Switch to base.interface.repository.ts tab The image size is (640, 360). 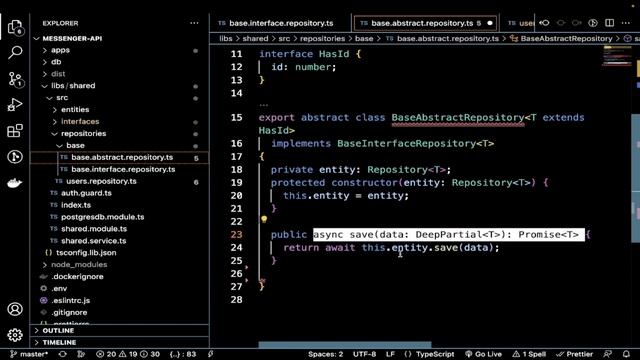(x=281, y=23)
